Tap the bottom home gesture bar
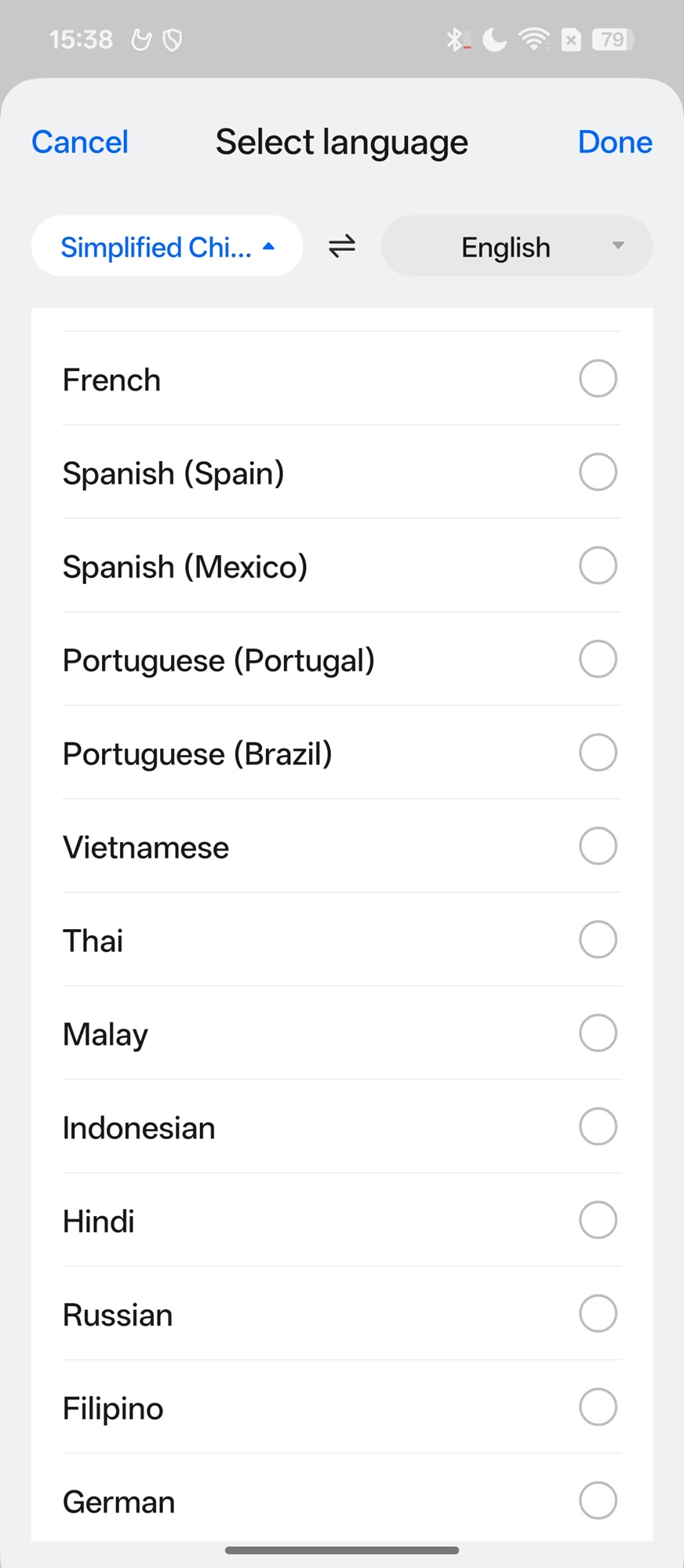Screen dimensions: 684x1568 pyautogui.click(x=342, y=1550)
